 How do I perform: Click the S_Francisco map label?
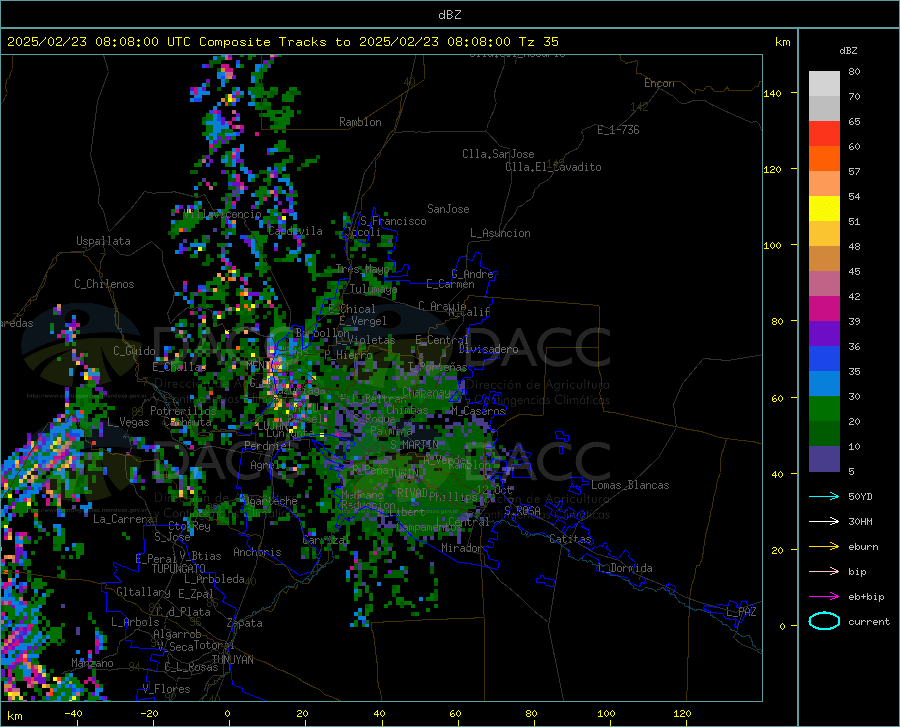click(393, 221)
